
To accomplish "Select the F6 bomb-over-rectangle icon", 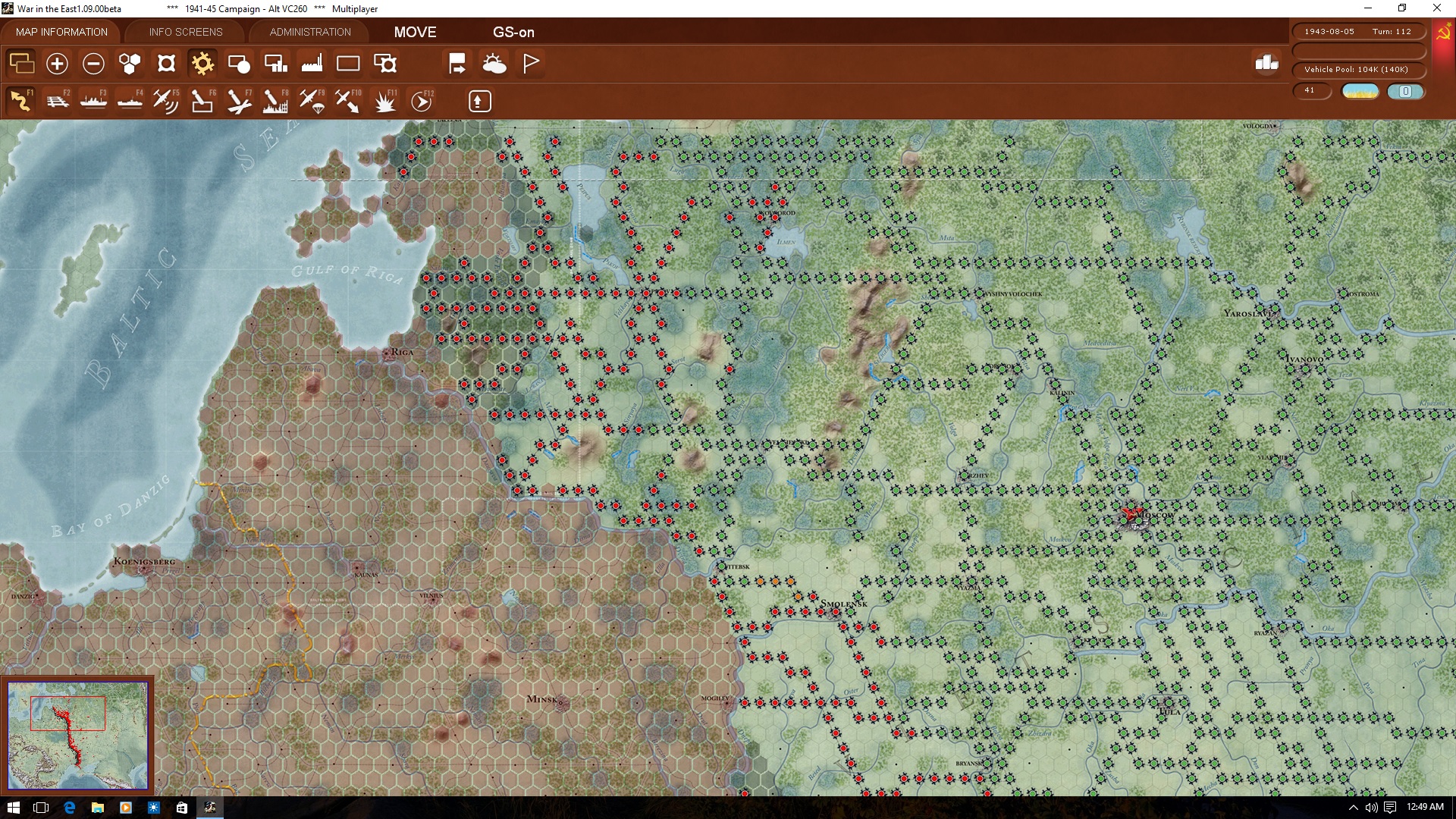I will pos(202,101).
